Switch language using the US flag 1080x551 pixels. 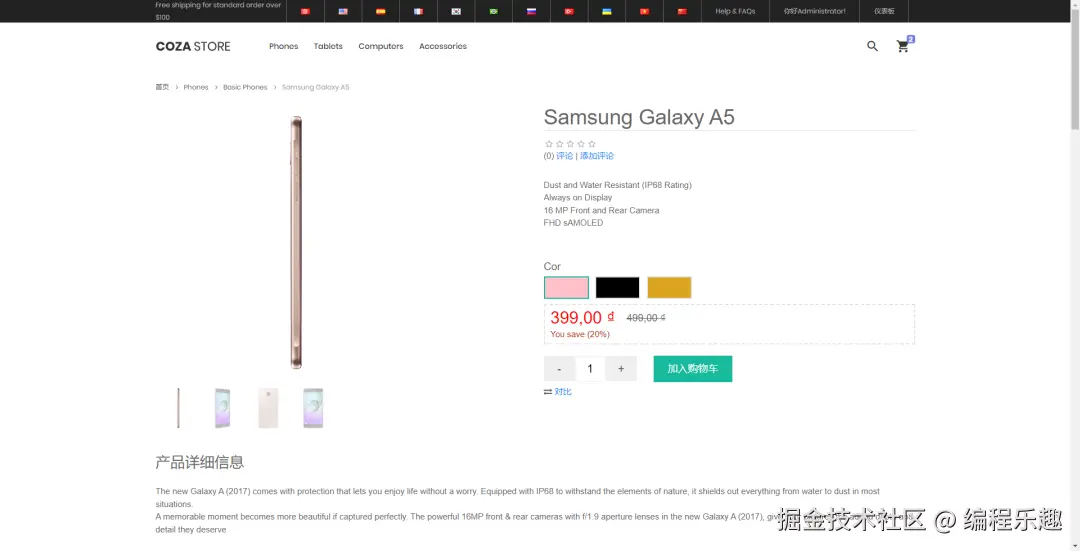pyautogui.click(x=343, y=11)
